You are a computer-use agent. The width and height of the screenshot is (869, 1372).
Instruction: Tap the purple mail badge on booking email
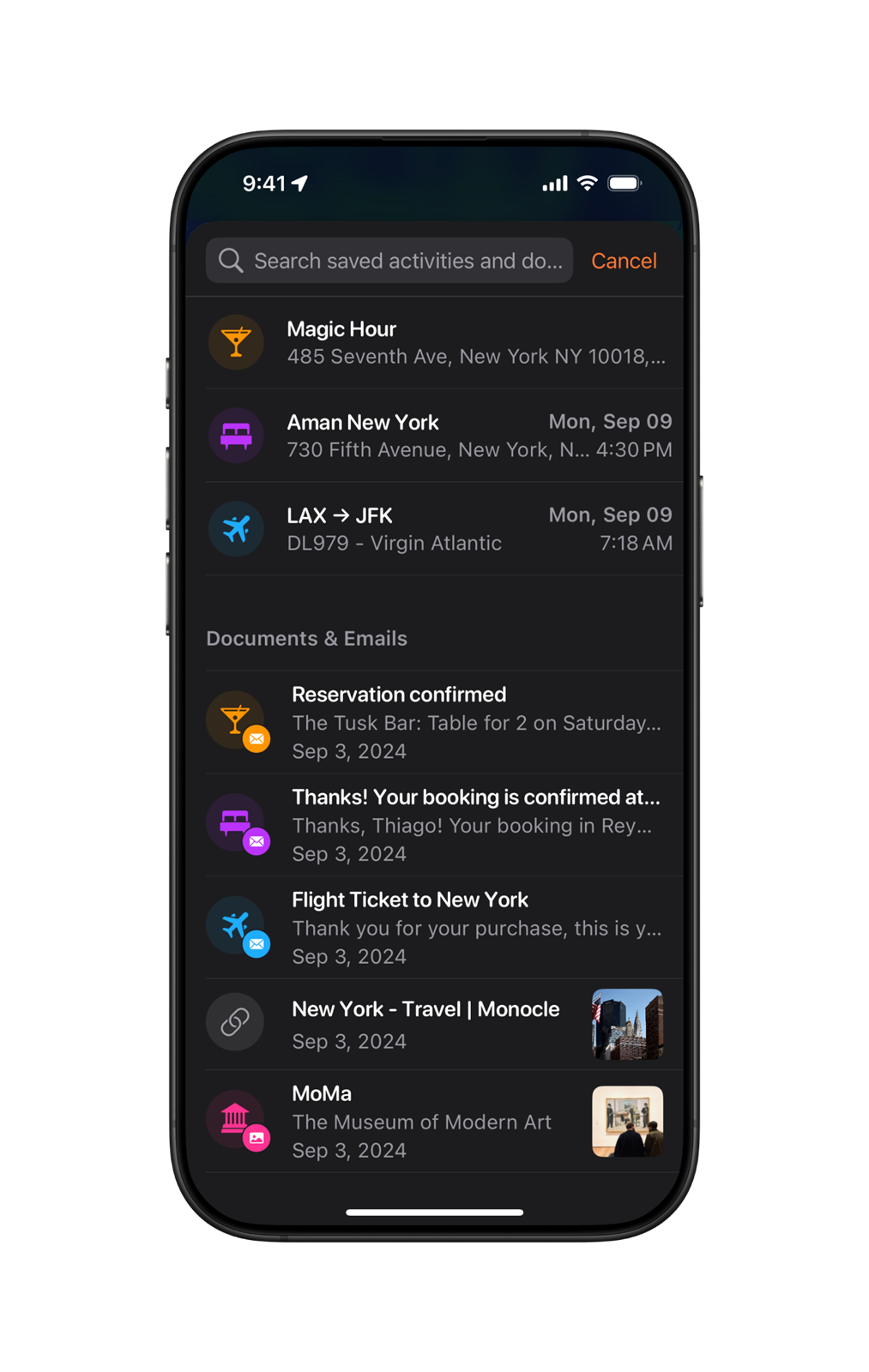pos(256,841)
